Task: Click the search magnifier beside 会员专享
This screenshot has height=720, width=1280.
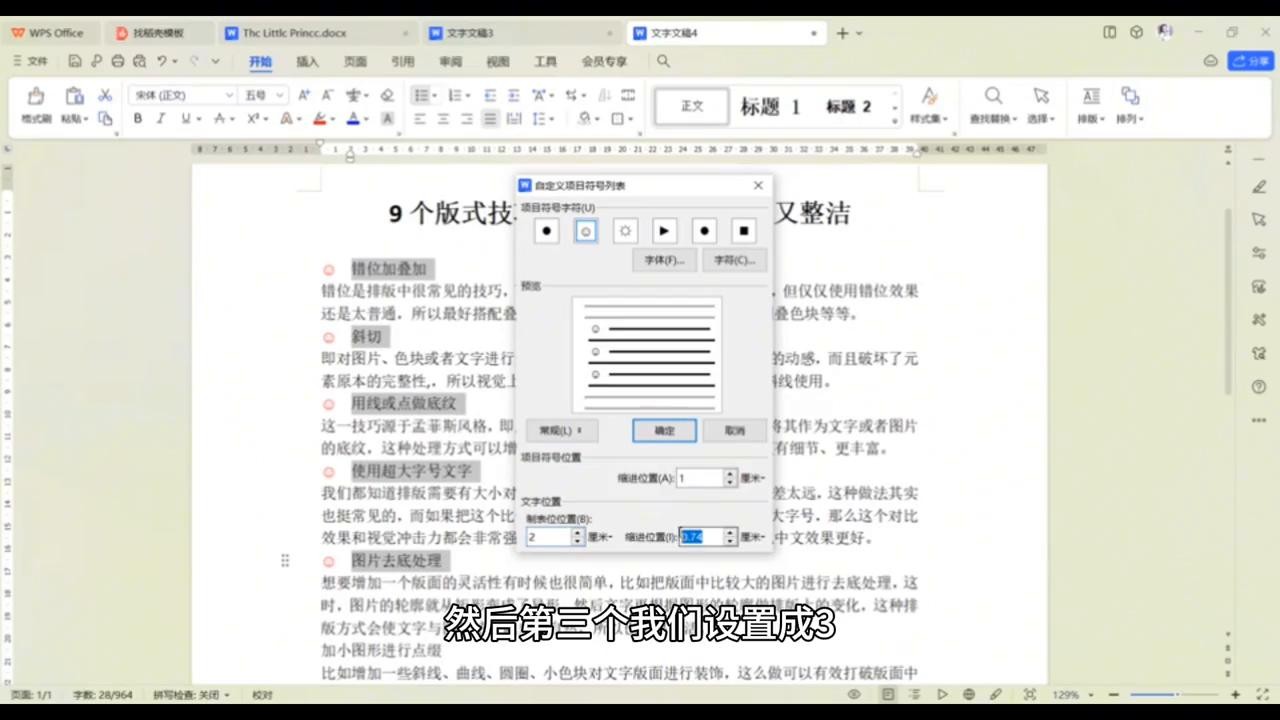Action: click(663, 61)
